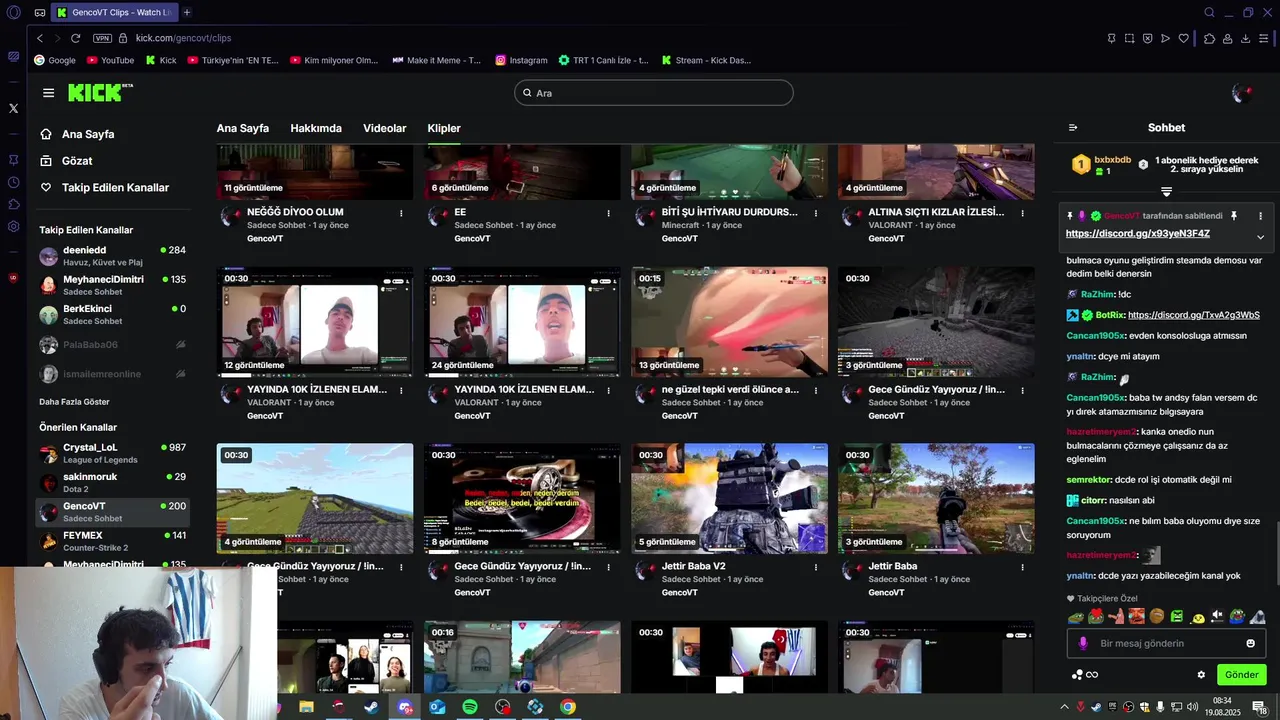Collapse the chat panel with arrow icon

(1073, 128)
